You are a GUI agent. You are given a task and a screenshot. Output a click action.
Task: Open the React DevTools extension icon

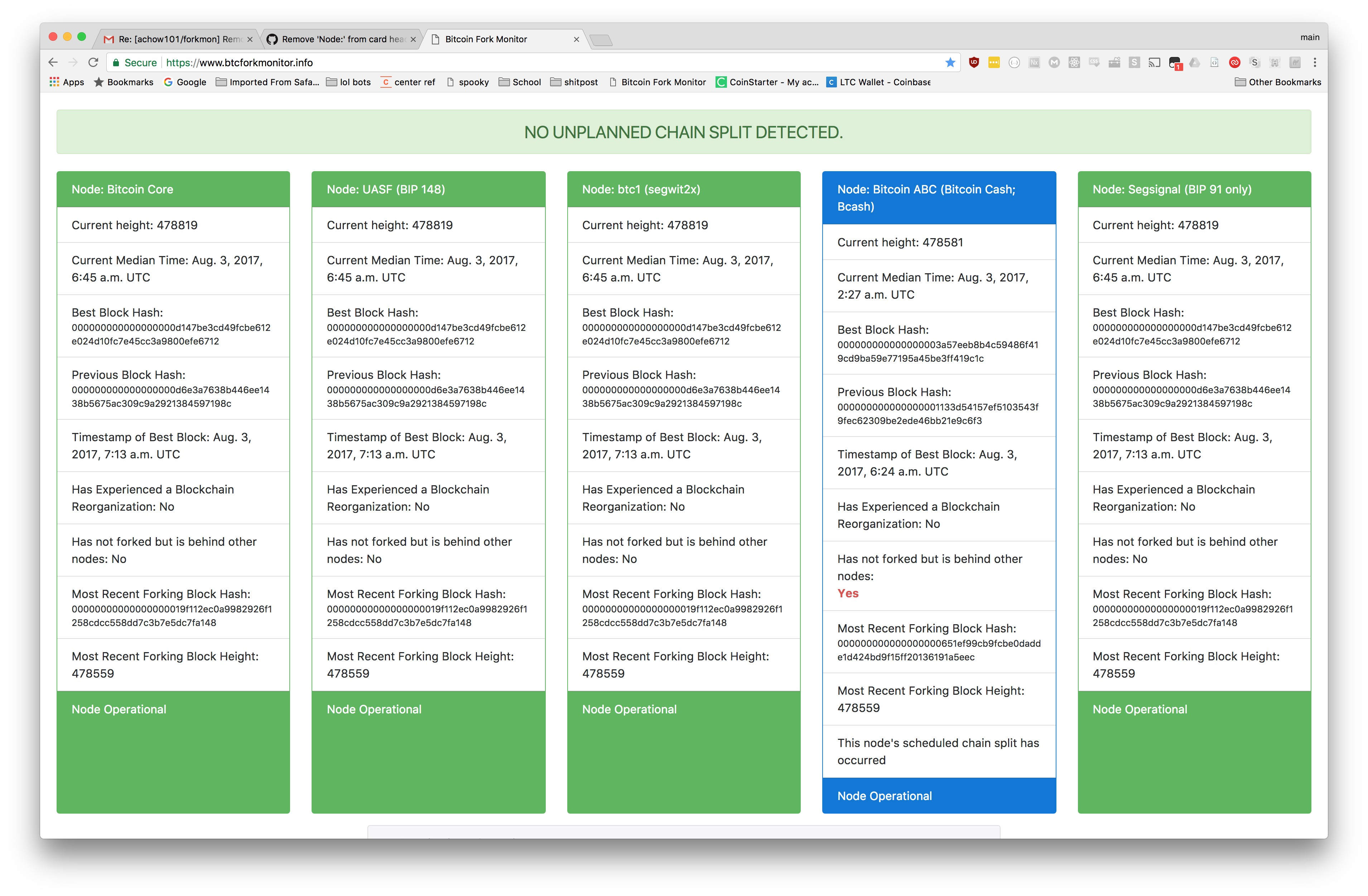coord(1074,63)
